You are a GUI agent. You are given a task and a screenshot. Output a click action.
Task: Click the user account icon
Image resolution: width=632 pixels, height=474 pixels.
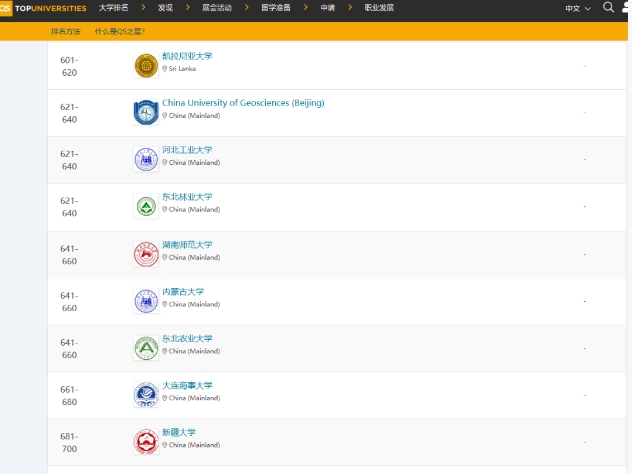627,8
